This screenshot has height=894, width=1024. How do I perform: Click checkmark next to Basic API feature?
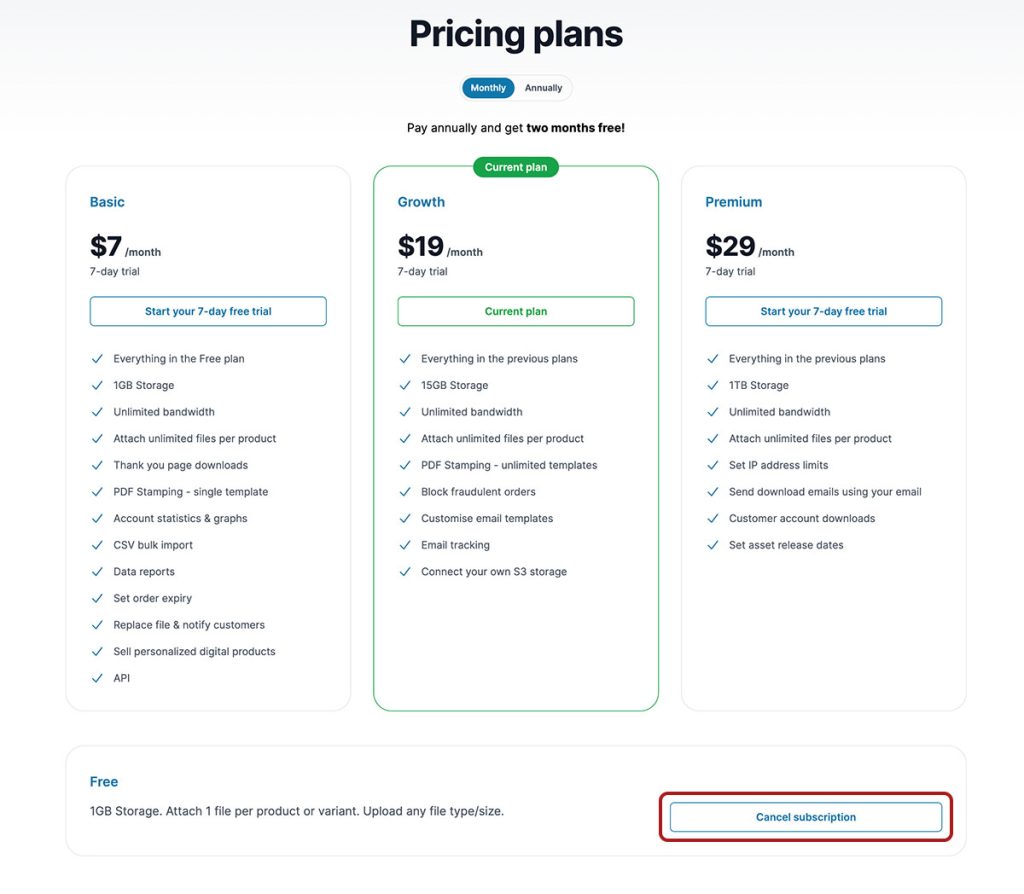pos(97,678)
